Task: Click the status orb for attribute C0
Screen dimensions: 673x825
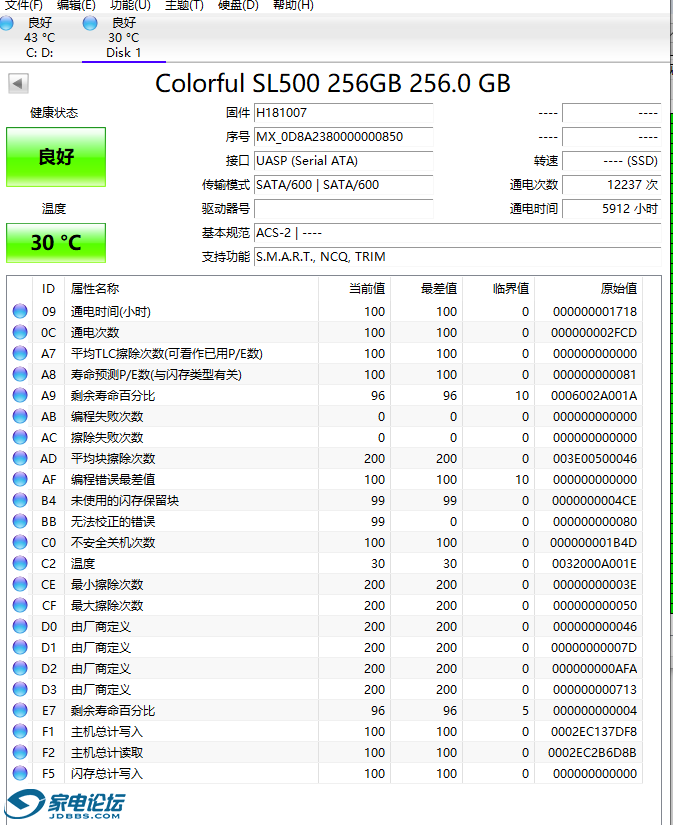Action: [x=20, y=542]
